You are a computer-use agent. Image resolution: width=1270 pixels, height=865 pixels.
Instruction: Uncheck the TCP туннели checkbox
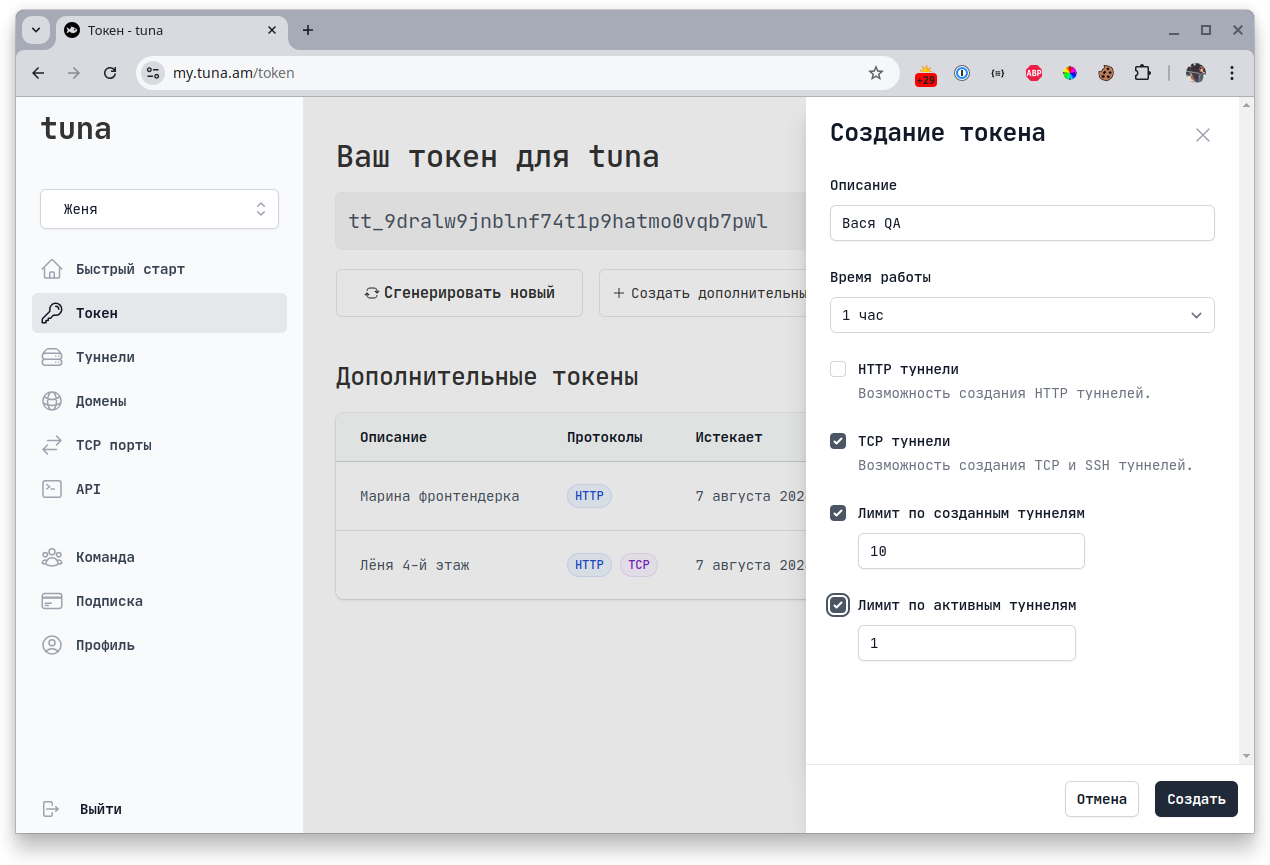838,441
